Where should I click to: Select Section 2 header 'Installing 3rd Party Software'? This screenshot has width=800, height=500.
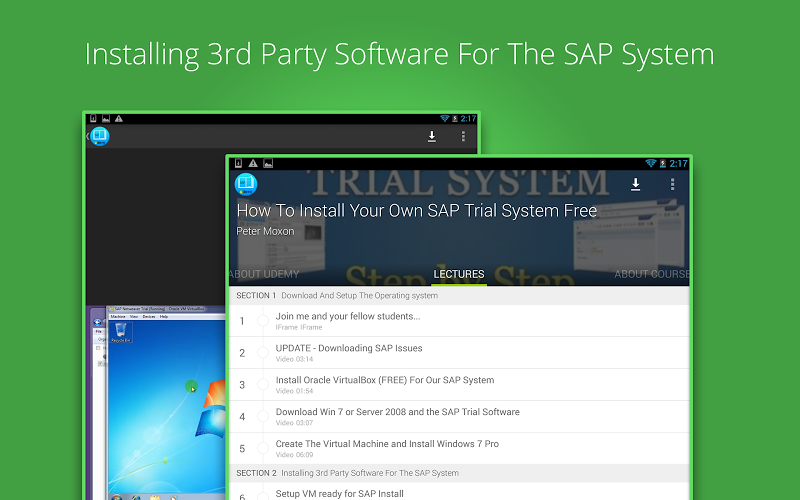point(459,473)
